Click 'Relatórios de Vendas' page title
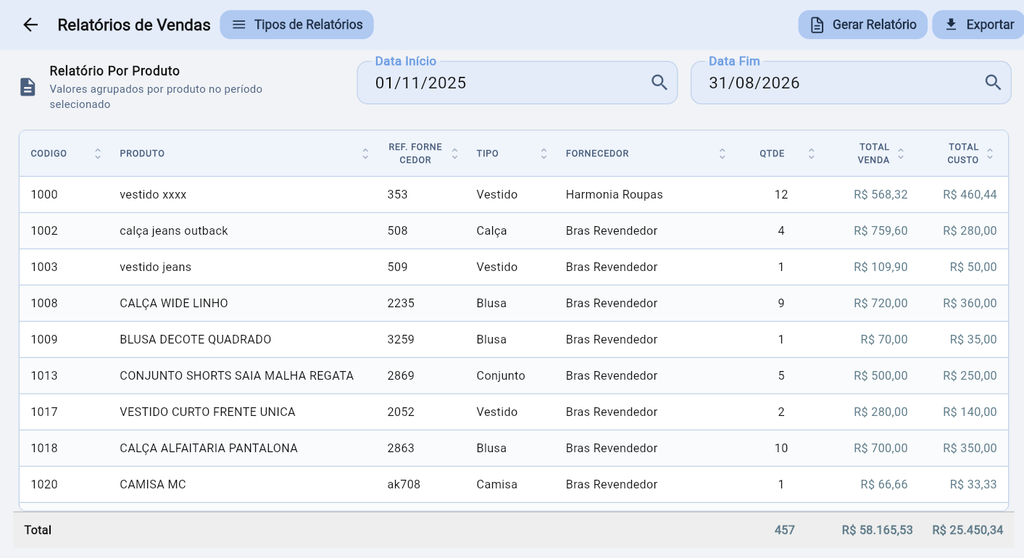 134,25
